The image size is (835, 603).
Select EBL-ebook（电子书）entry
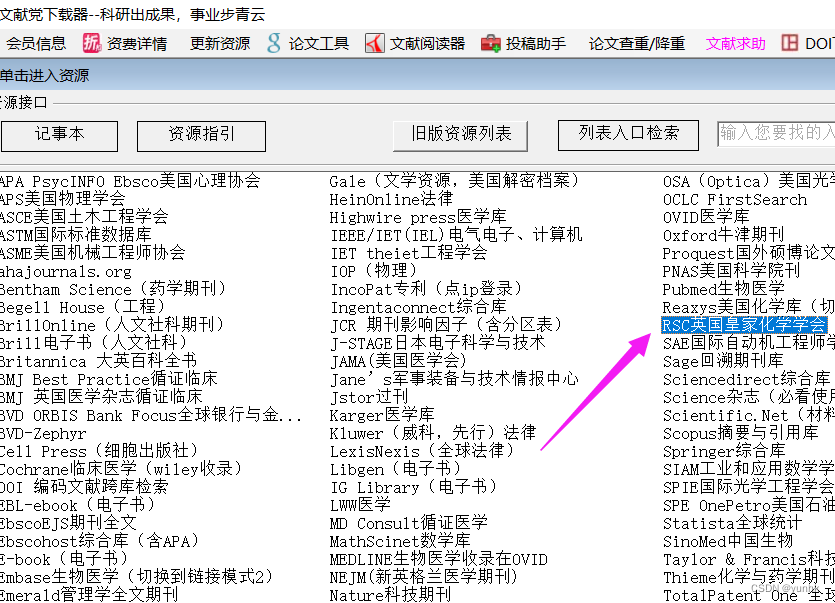[x=78, y=505]
